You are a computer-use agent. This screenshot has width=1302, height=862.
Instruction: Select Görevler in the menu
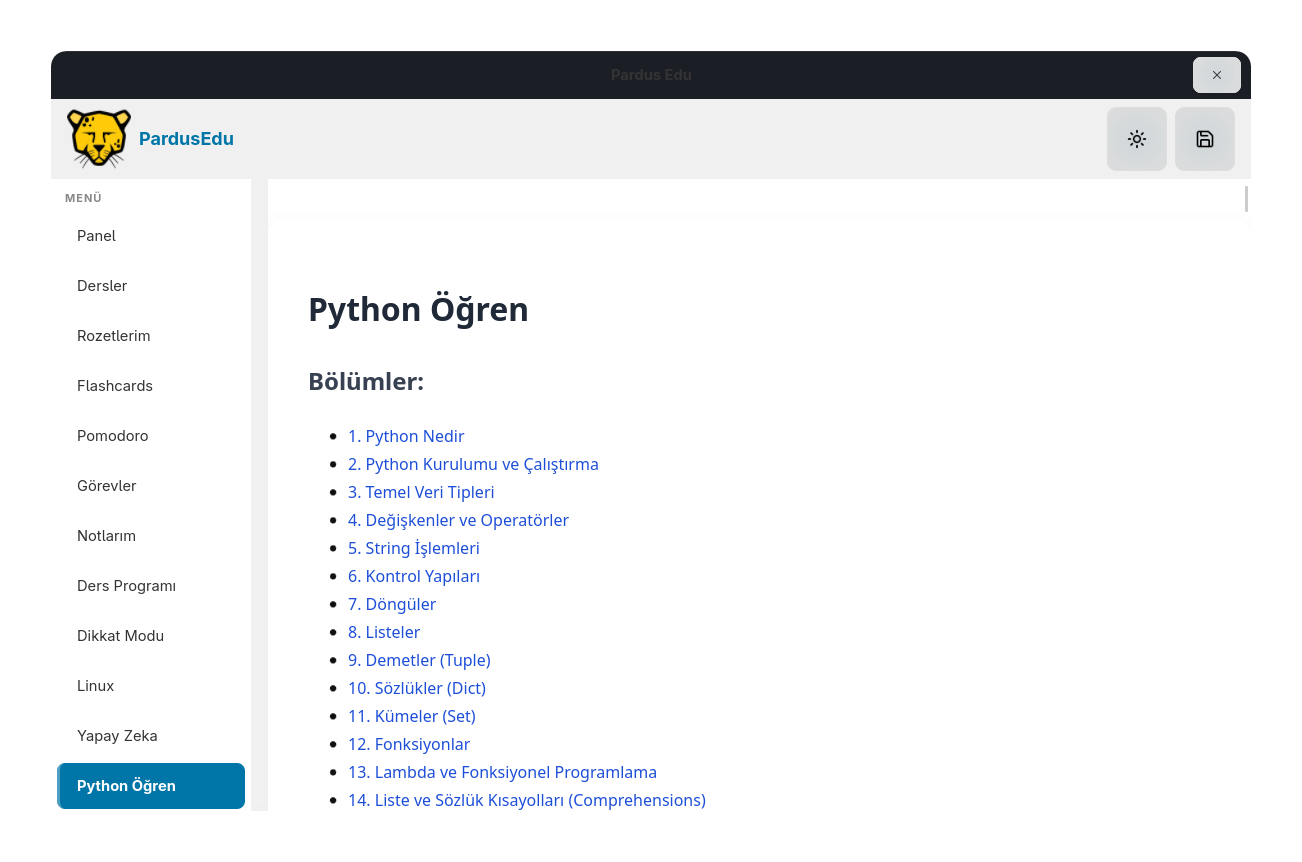click(151, 486)
